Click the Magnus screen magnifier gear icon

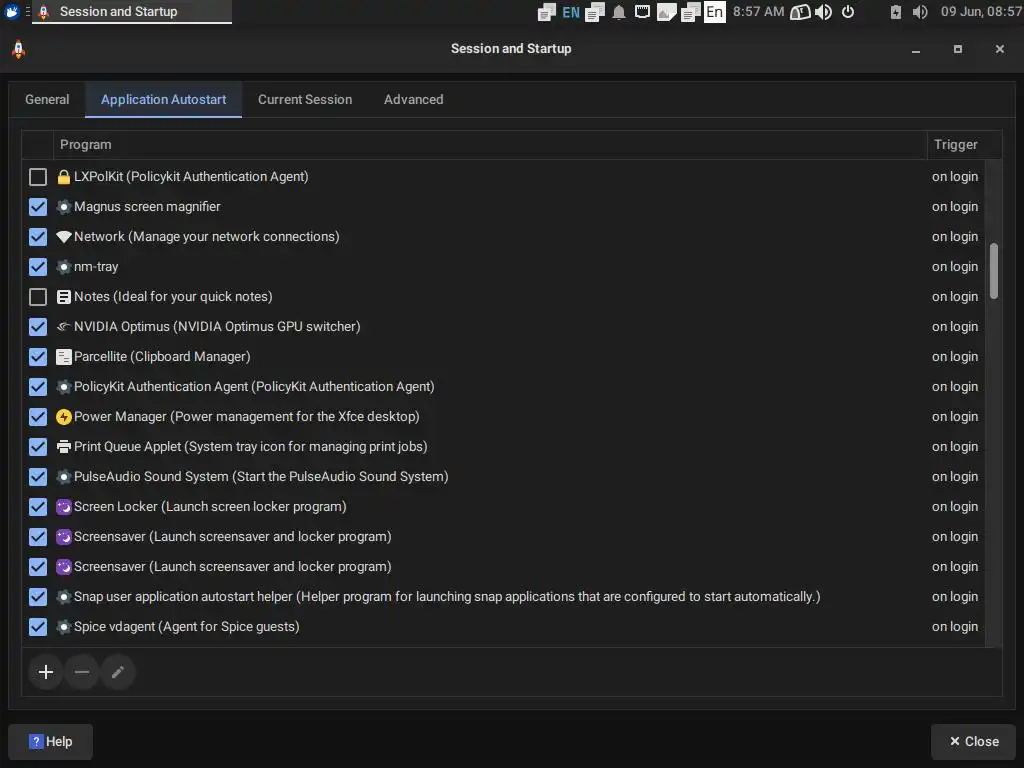[x=63, y=207]
